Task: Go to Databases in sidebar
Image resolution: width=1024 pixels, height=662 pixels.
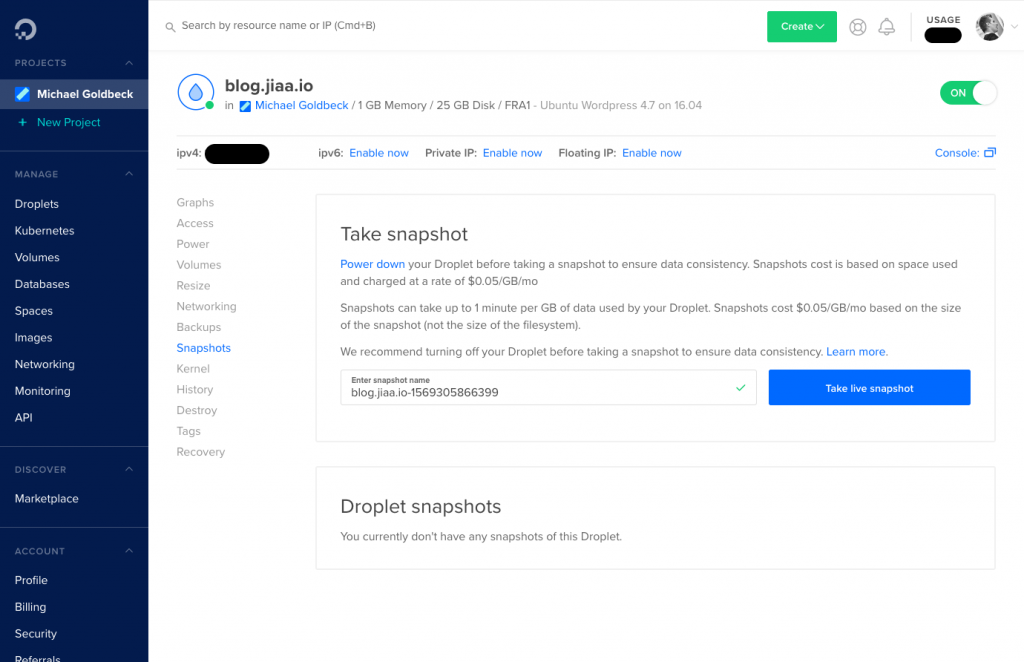Action: 42,284
